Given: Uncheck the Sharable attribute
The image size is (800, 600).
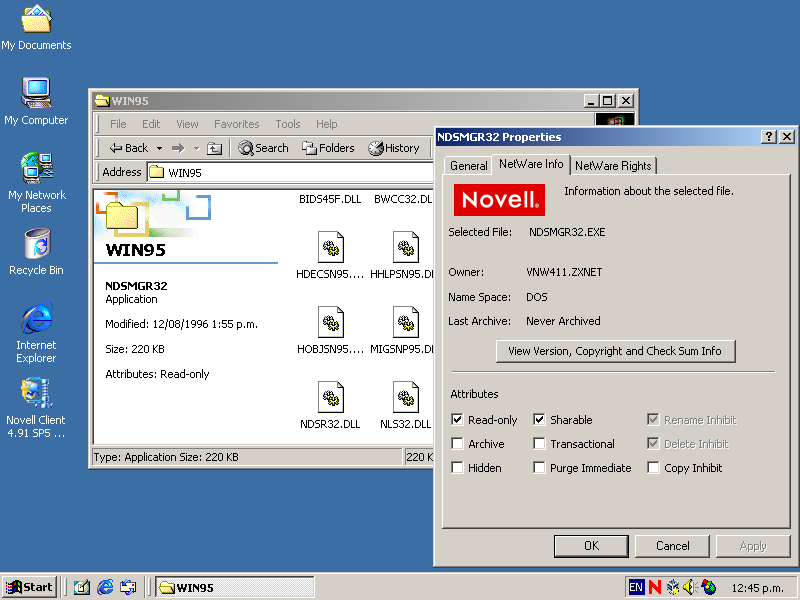Looking at the screenshot, I should tap(539, 420).
